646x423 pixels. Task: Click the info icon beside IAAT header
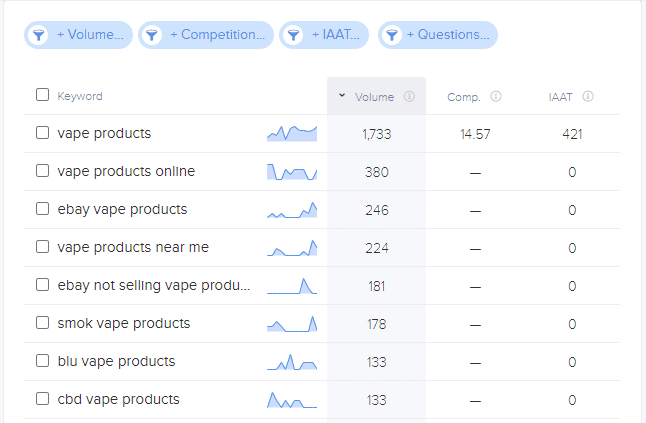(588, 96)
